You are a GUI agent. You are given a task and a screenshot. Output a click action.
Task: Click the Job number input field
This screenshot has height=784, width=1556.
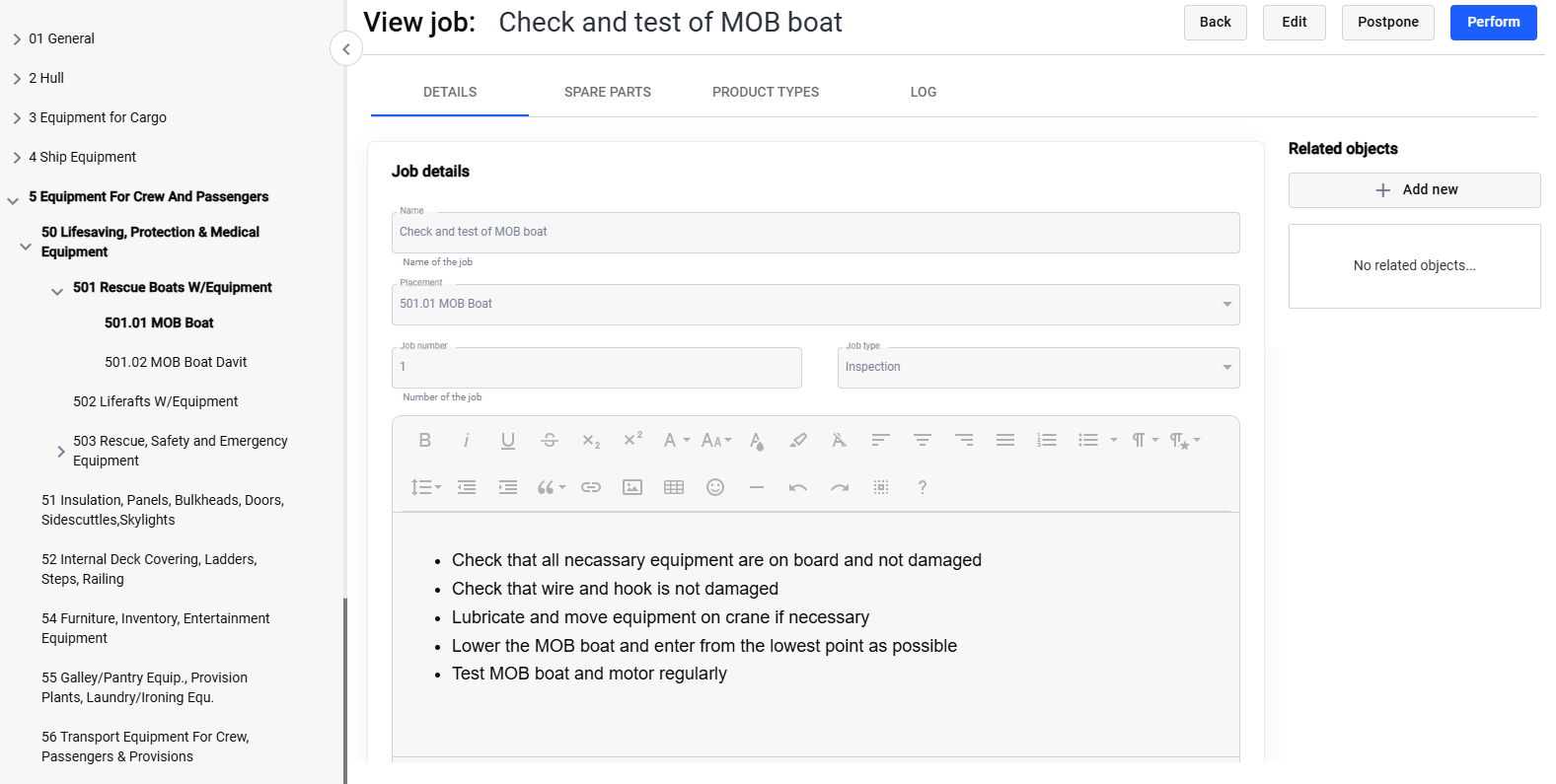pos(596,368)
